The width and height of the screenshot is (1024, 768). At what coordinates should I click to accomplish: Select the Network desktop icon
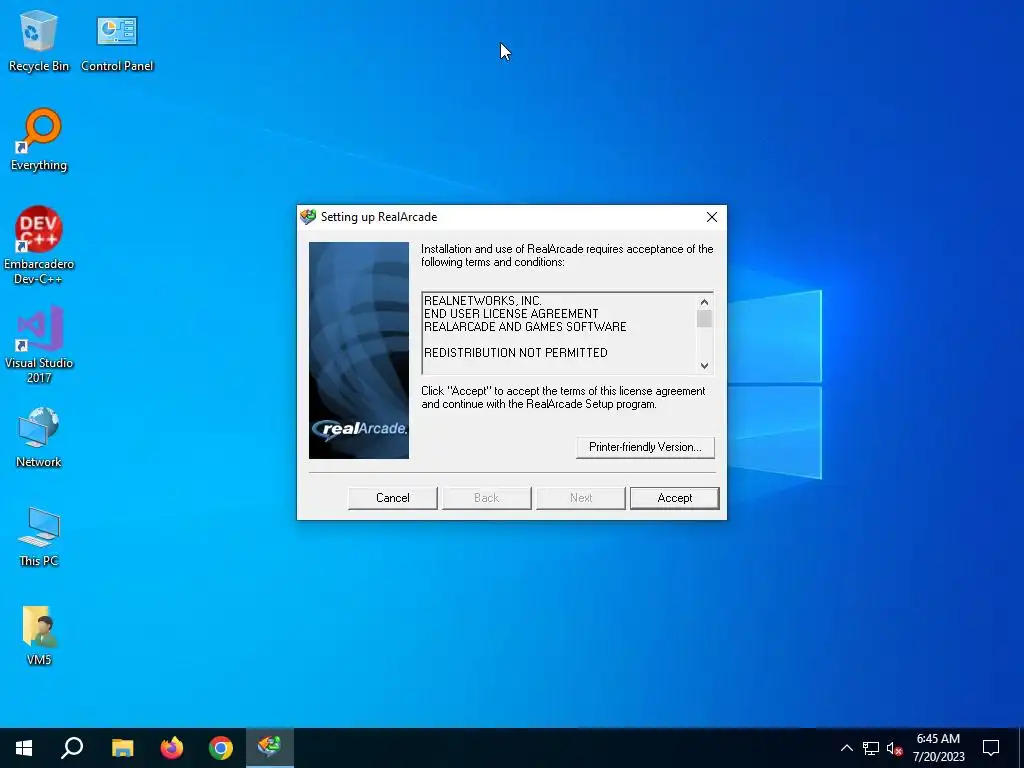39,437
